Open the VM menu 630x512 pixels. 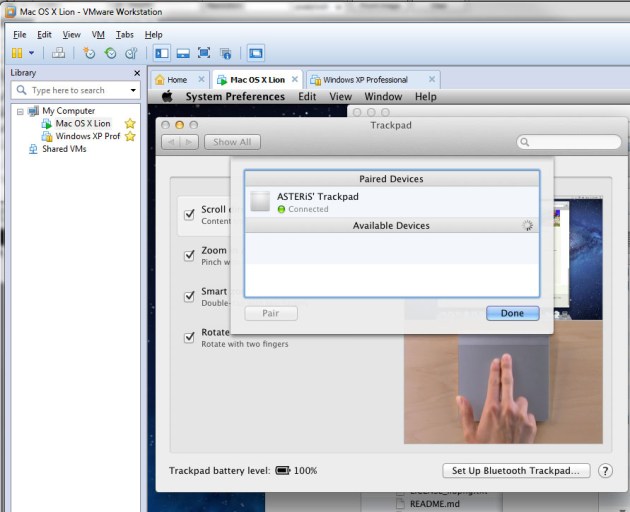(98, 34)
